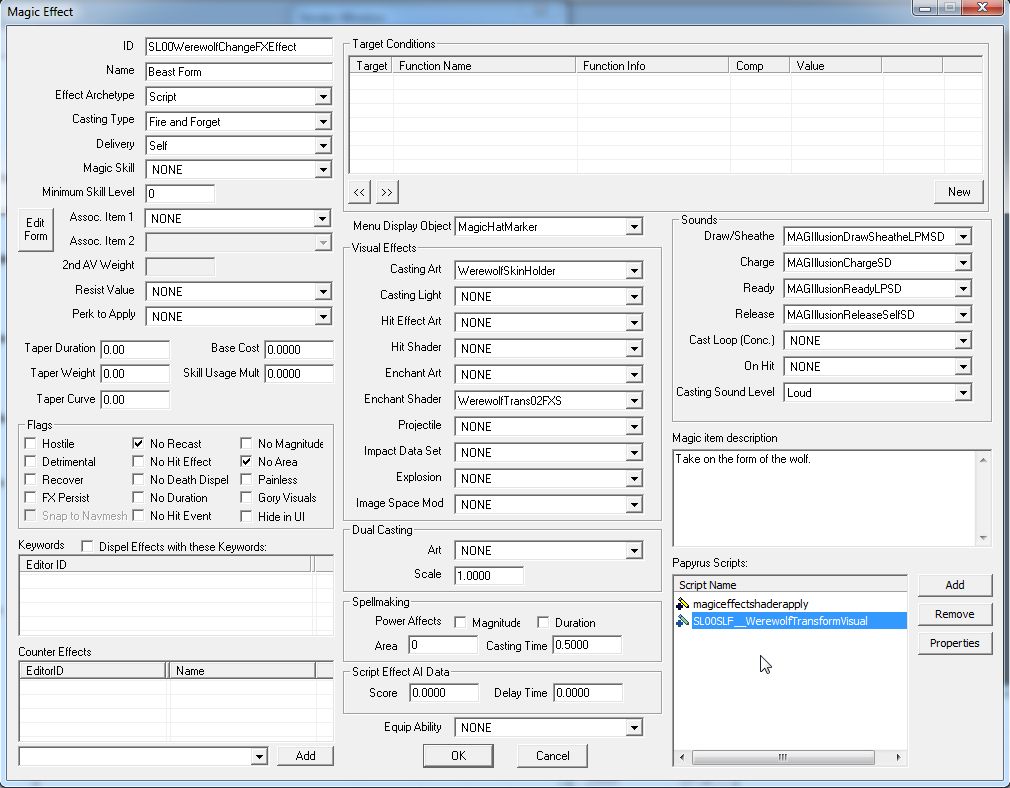Click the previous conditions << button
Viewport: 1010px width, 788px height.
click(x=360, y=191)
